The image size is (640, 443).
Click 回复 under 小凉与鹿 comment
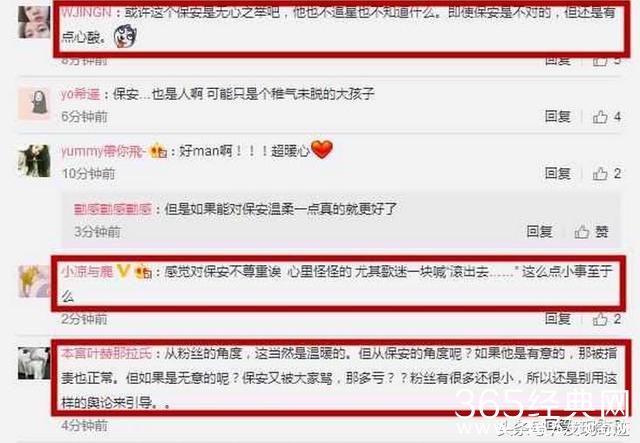(558, 318)
